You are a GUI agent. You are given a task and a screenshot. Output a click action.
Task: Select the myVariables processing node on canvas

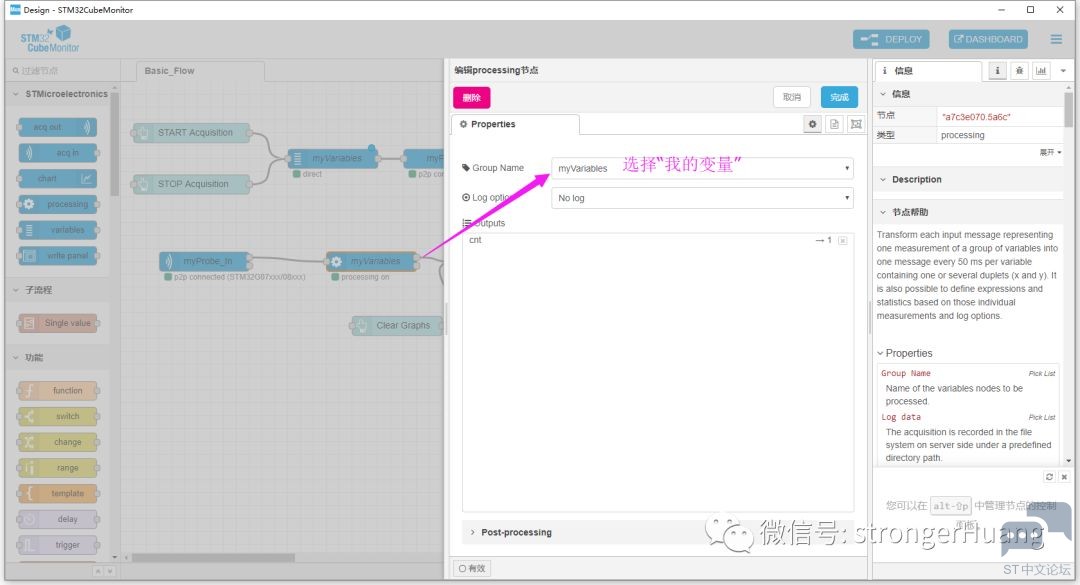372,261
